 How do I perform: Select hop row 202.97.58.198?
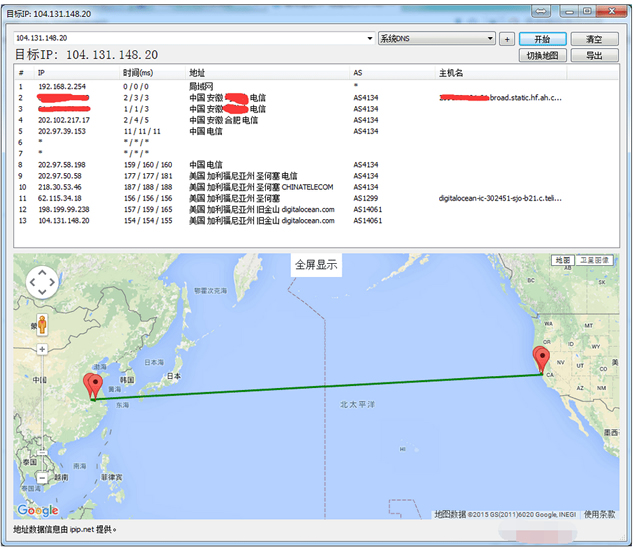(316, 165)
